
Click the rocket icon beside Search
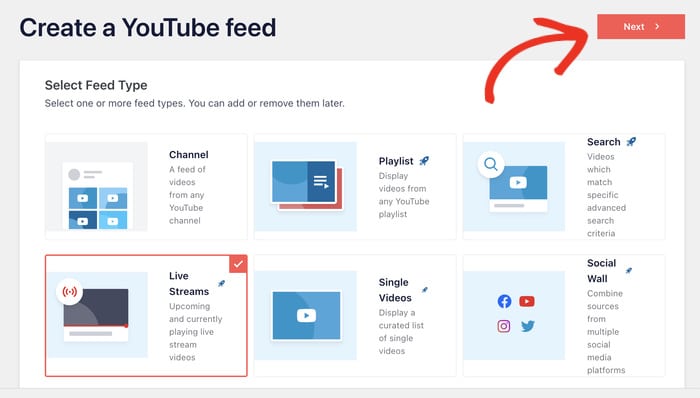pyautogui.click(x=631, y=141)
